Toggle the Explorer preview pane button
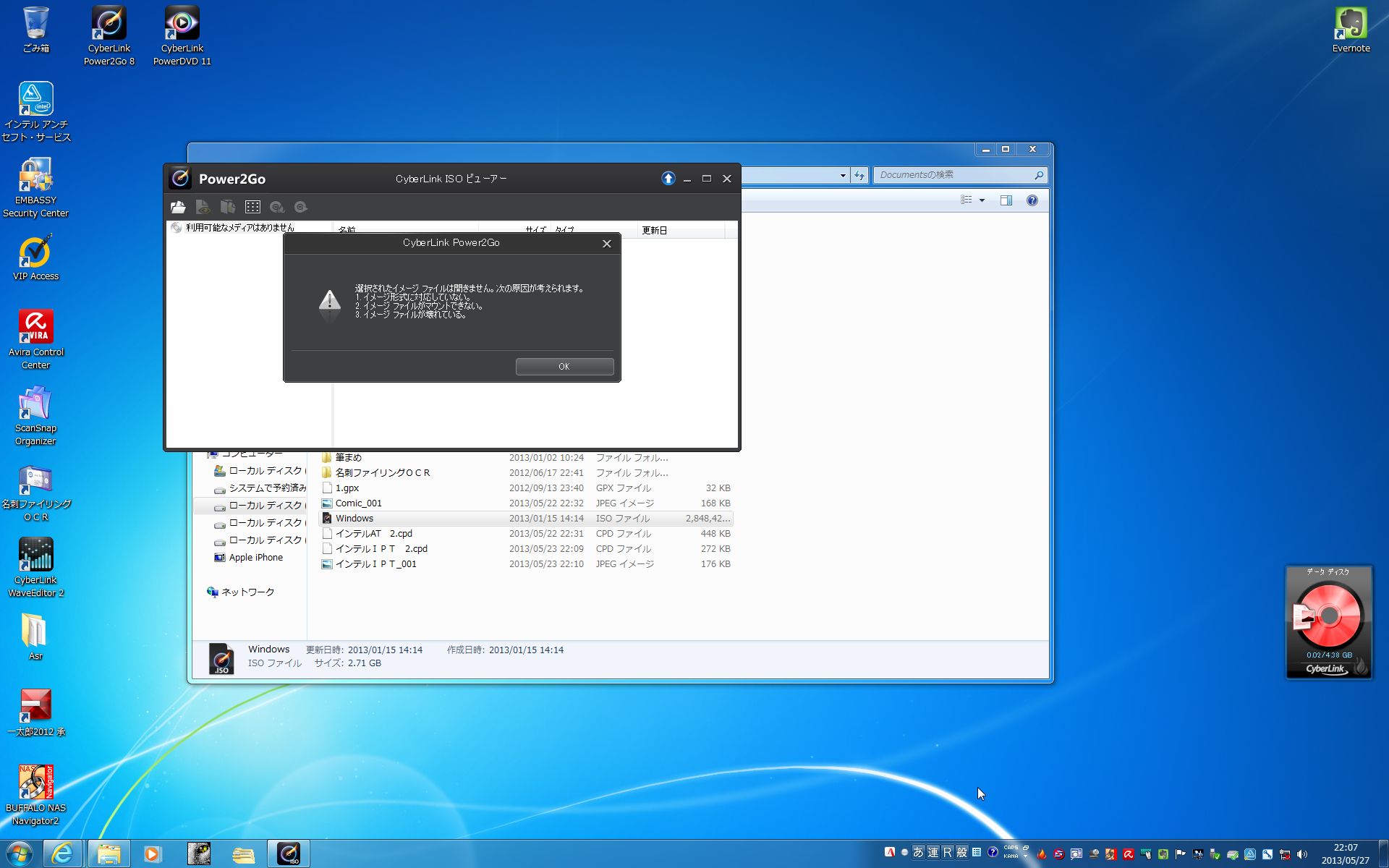1389x868 pixels. [1006, 200]
